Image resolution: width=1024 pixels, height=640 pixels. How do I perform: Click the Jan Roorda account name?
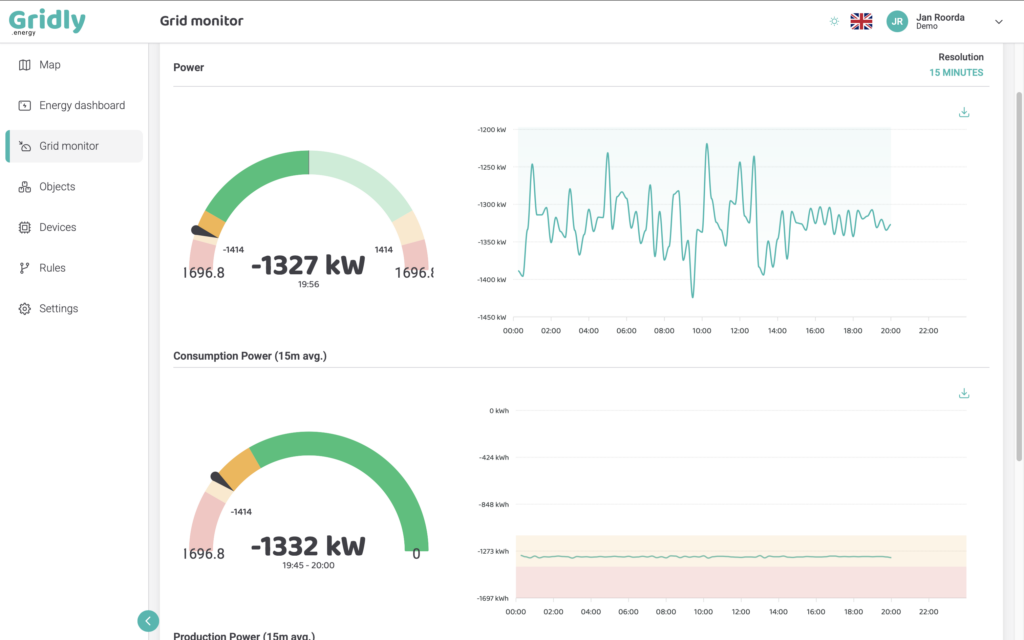[941, 16]
